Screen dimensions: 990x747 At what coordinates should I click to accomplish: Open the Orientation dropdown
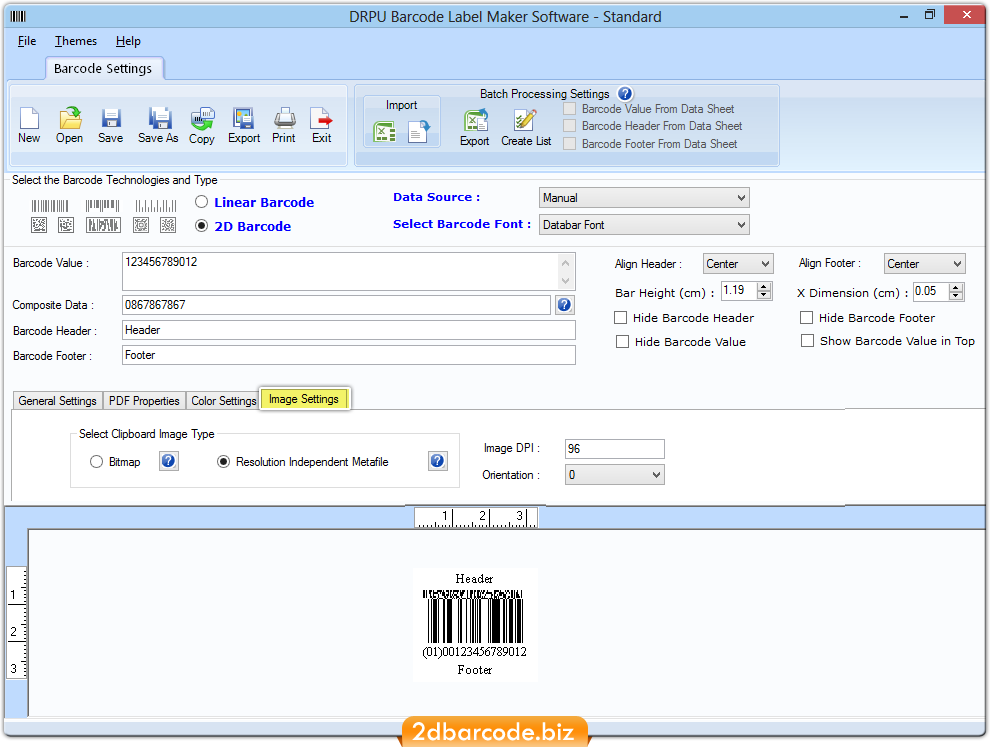coord(614,475)
